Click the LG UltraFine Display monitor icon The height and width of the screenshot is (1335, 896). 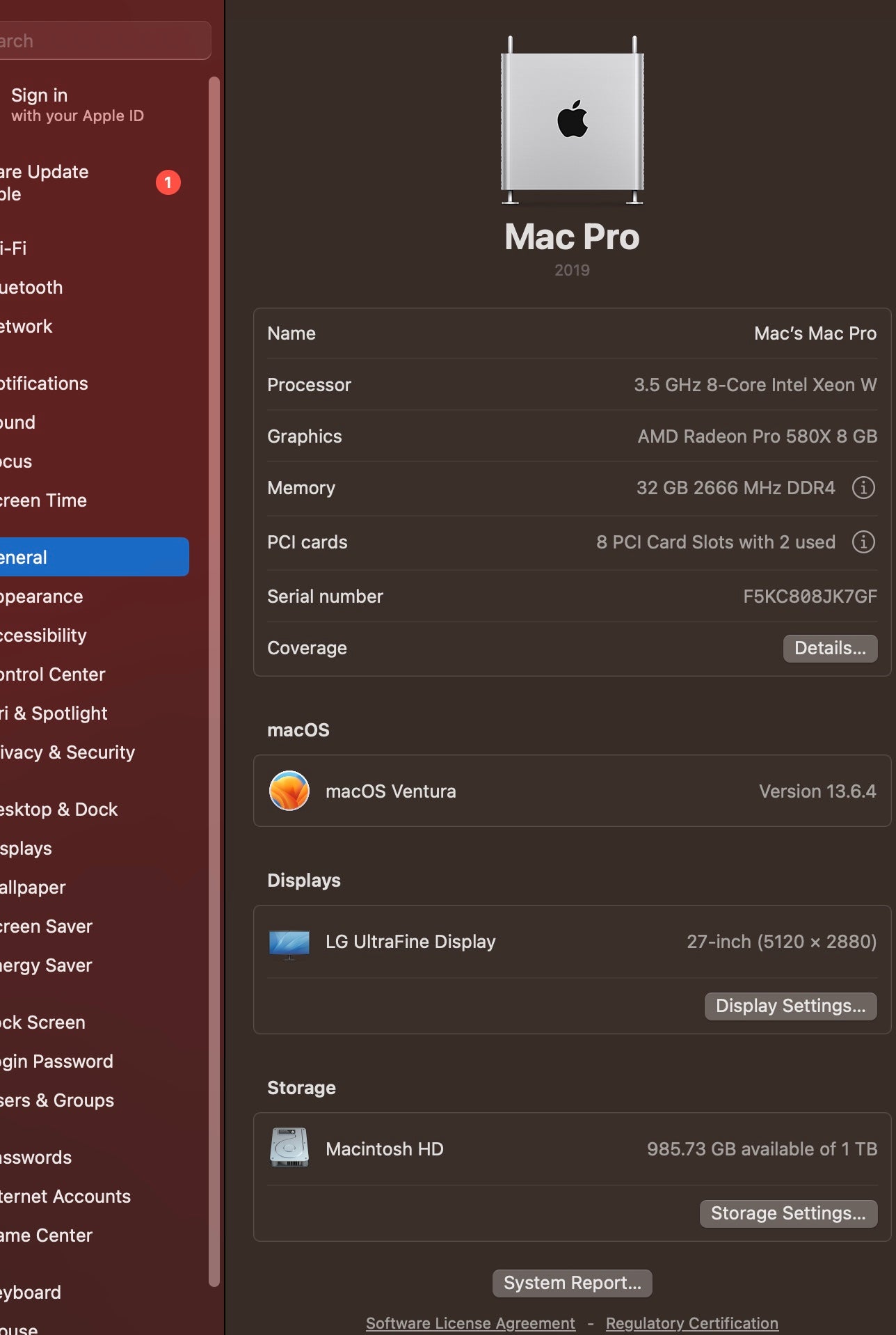tap(289, 943)
